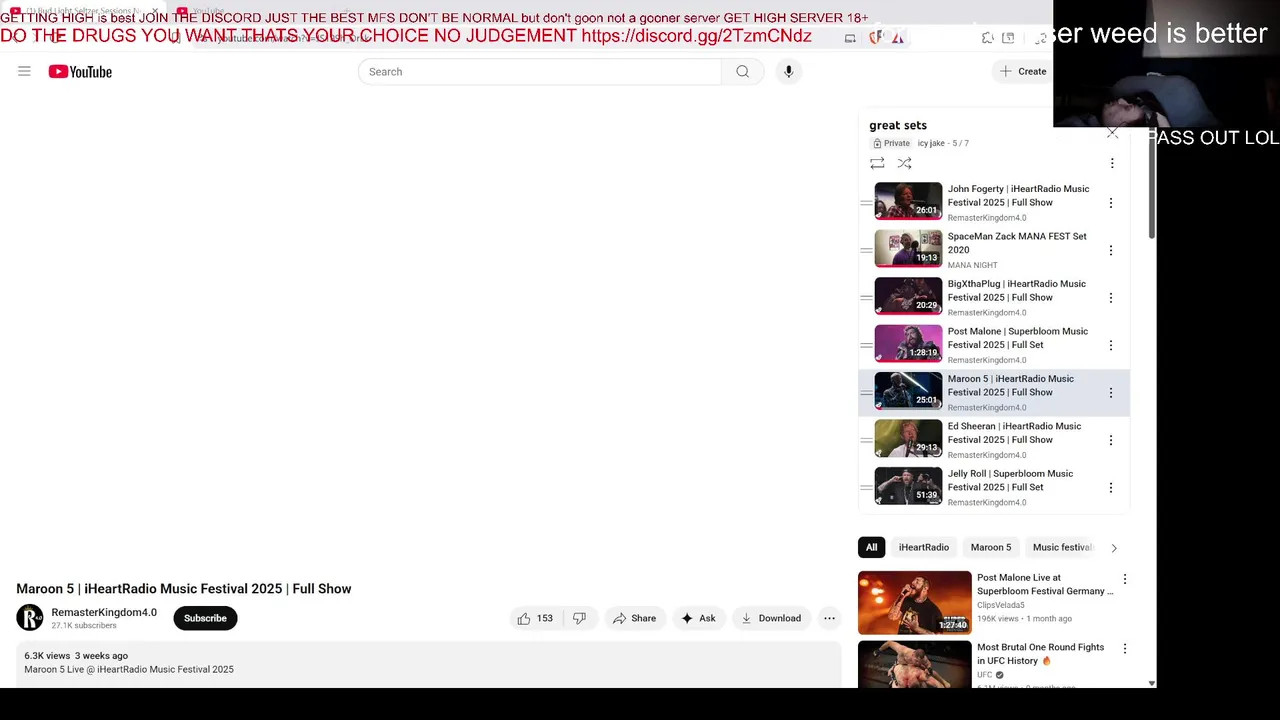Close the great sets playlist panel
This screenshot has height=720, width=1280.
click(x=1112, y=132)
